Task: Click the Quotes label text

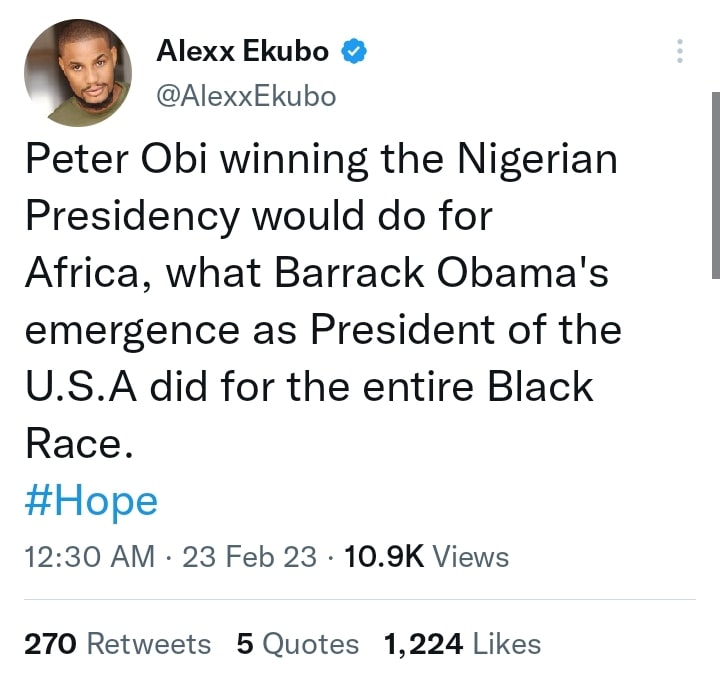Action: 310,644
